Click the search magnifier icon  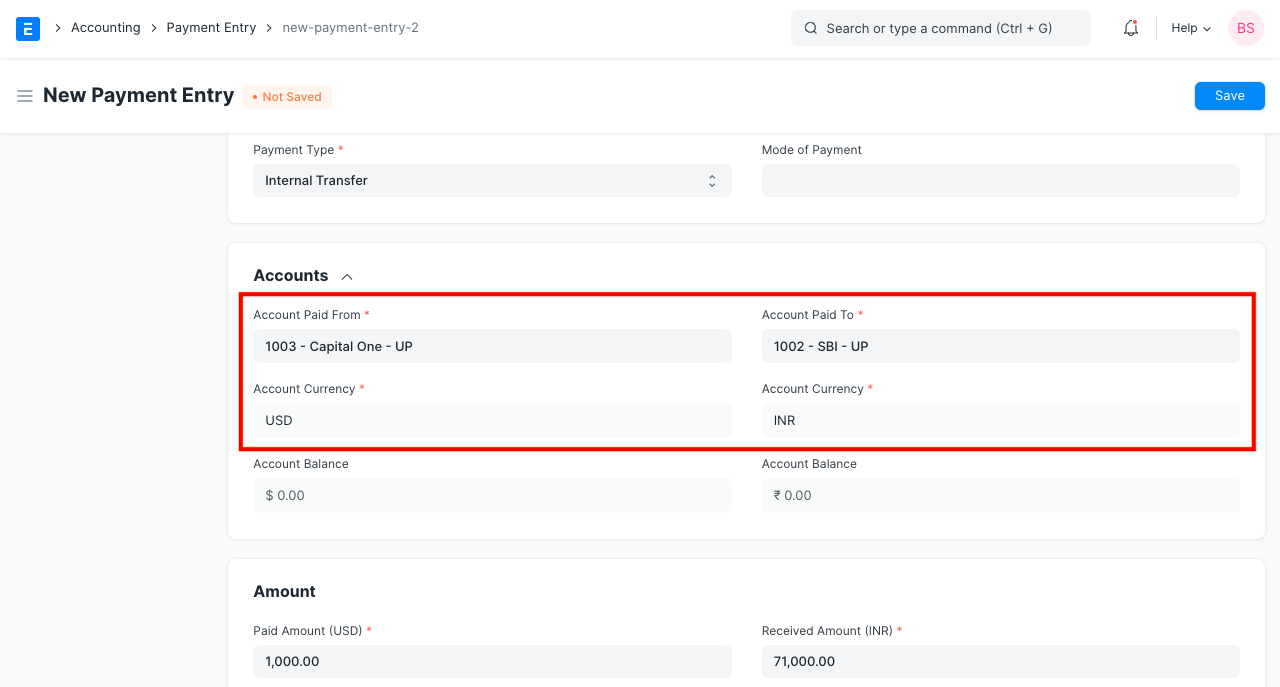point(811,28)
